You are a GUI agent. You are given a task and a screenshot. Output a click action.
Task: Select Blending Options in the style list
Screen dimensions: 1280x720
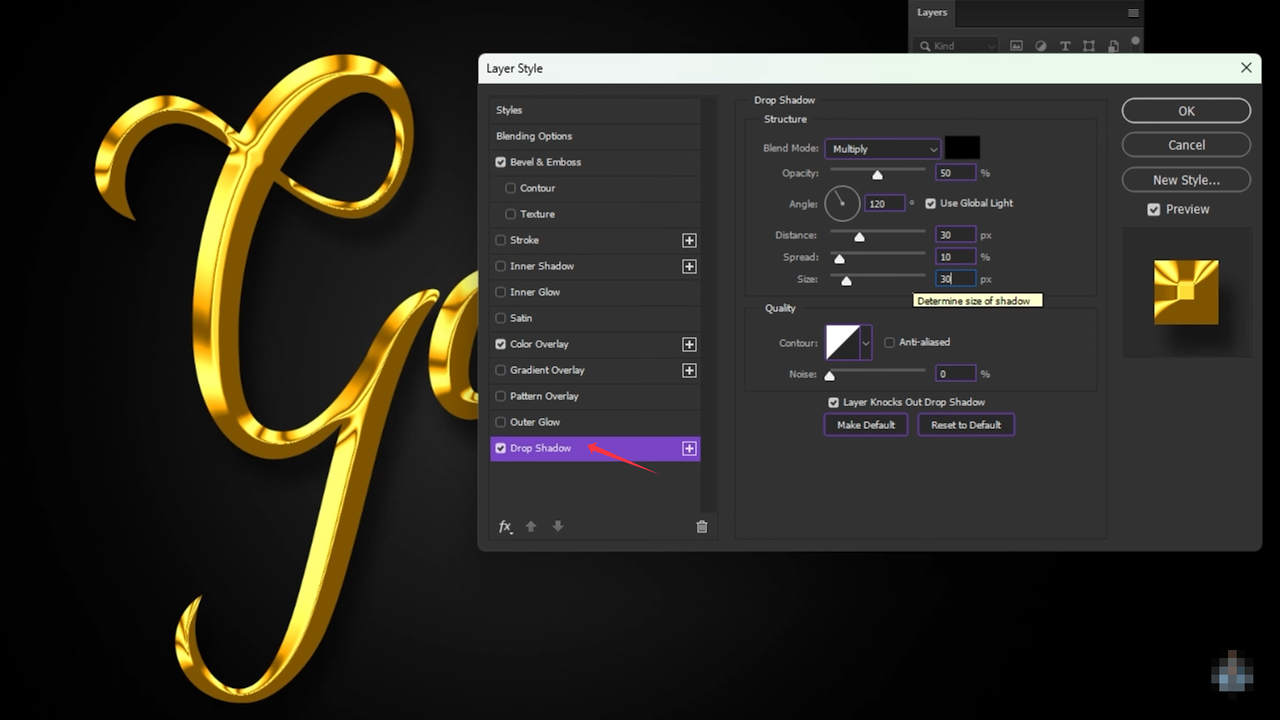(x=534, y=136)
